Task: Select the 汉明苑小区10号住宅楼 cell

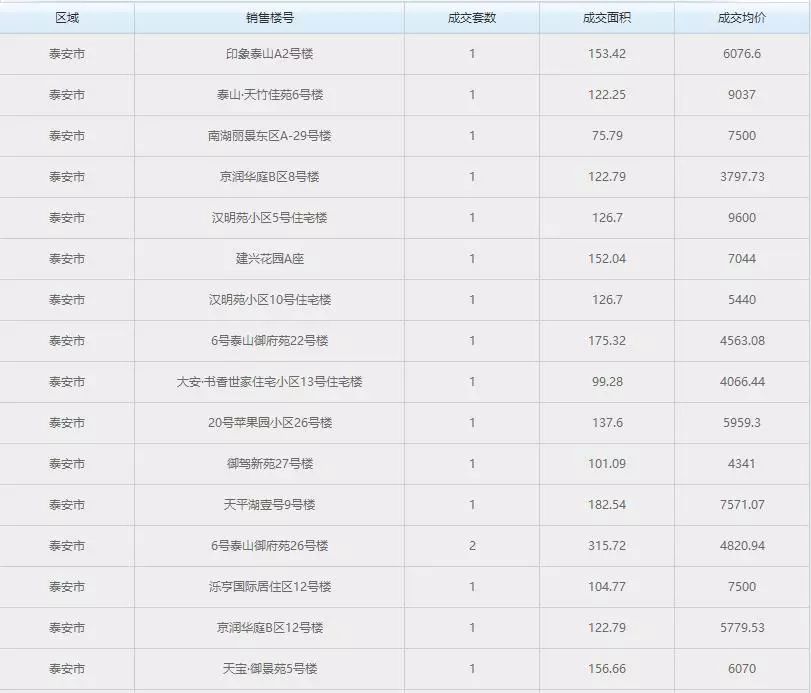Action: [269, 299]
